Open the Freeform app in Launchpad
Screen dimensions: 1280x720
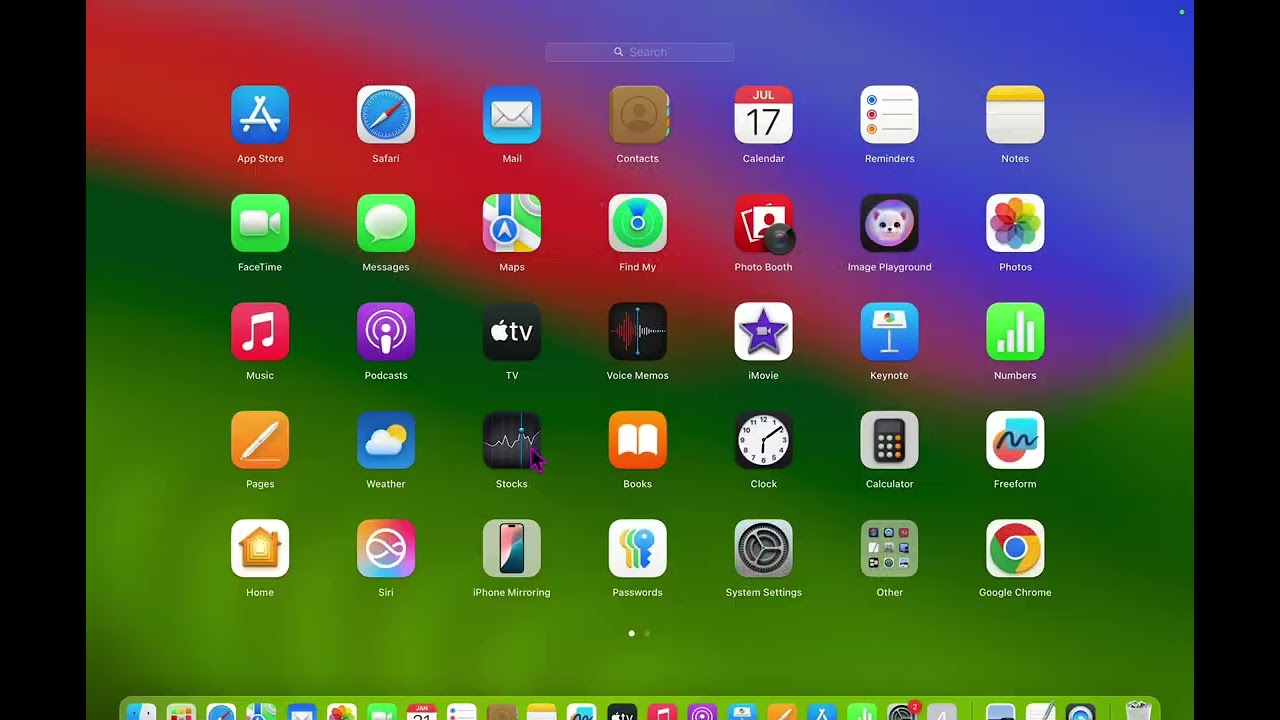click(1015, 440)
